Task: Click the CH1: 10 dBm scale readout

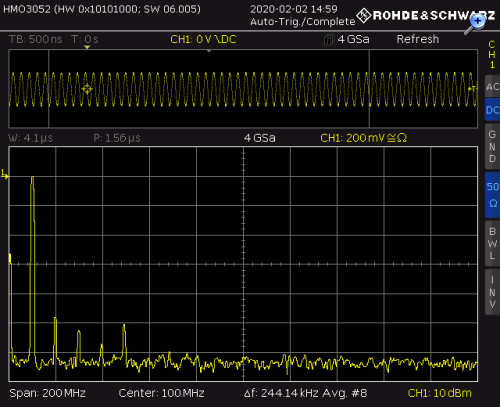Action: [439, 393]
